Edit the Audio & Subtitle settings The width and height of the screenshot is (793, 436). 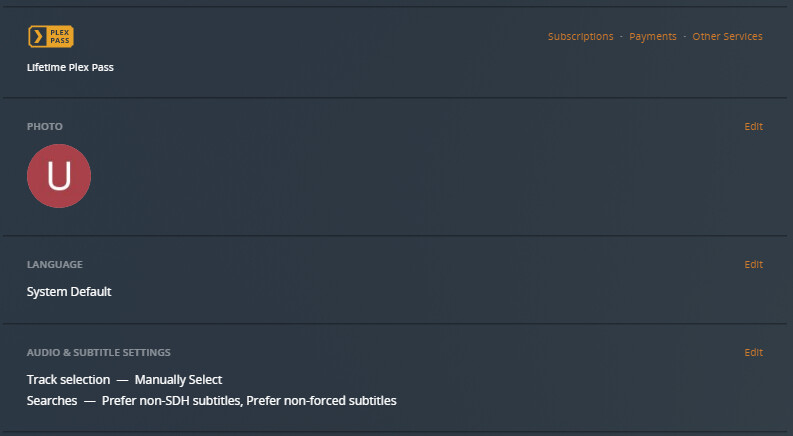[x=753, y=353]
